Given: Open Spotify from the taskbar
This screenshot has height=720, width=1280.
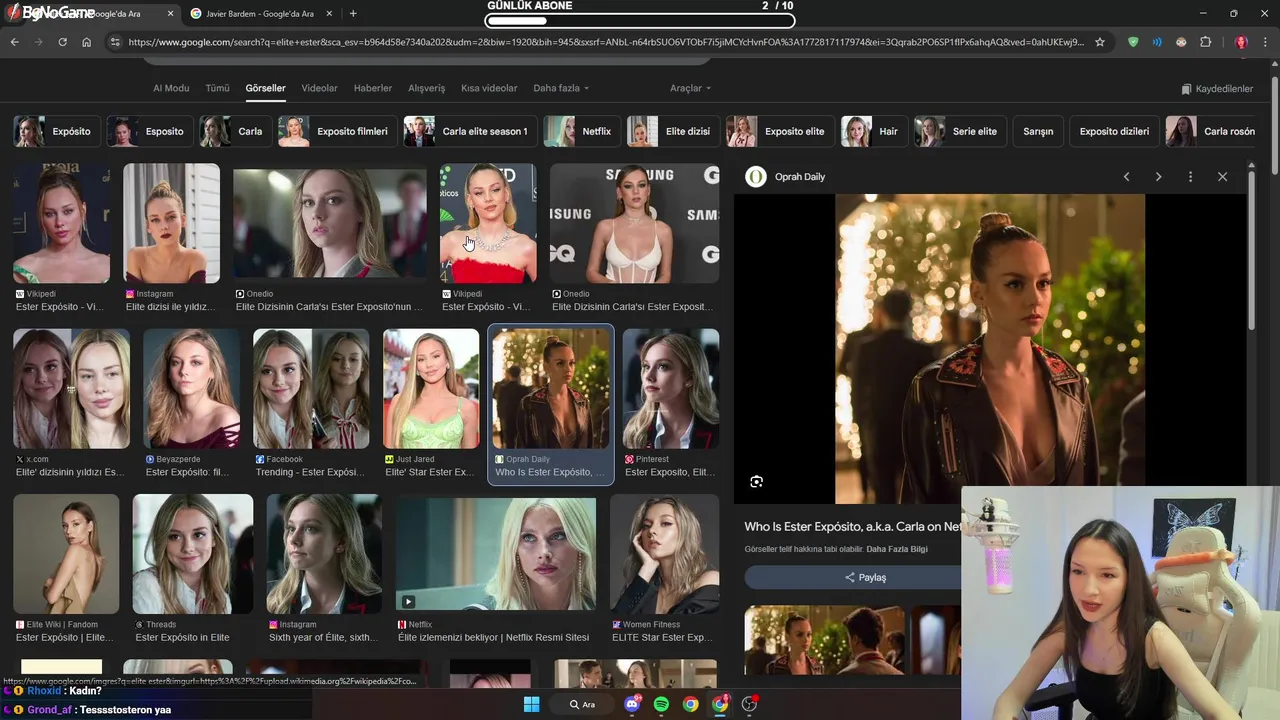Looking at the screenshot, I should pyautogui.click(x=661, y=704).
